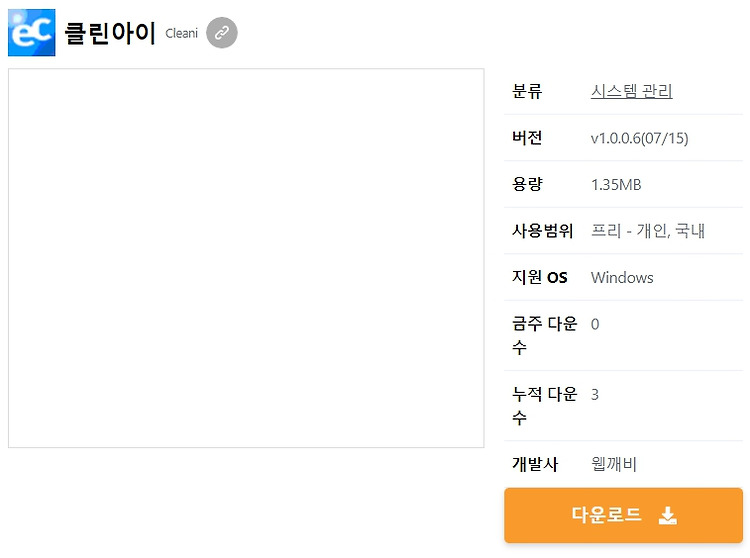The image size is (750, 558).
Task: Click the download arrow icon
Action: pyautogui.click(x=668, y=515)
